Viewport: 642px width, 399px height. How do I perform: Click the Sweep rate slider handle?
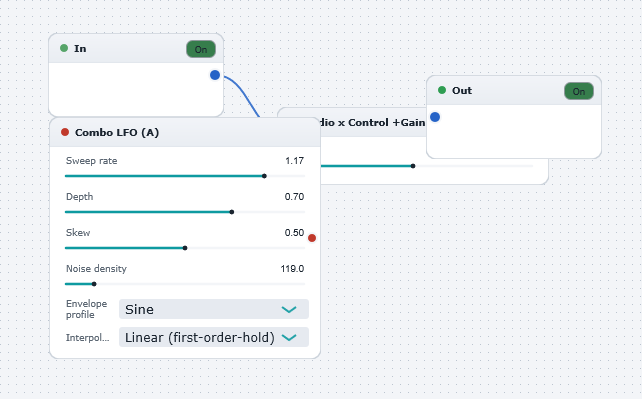264,176
